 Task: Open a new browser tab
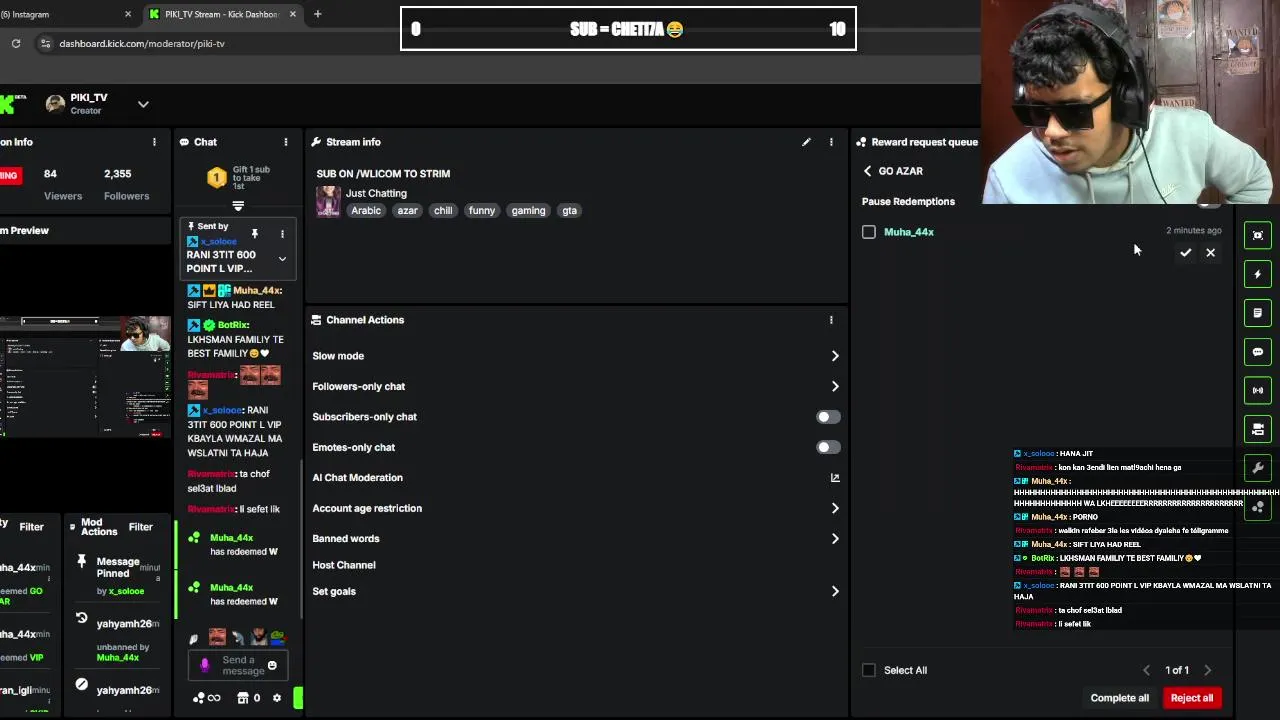click(x=317, y=14)
